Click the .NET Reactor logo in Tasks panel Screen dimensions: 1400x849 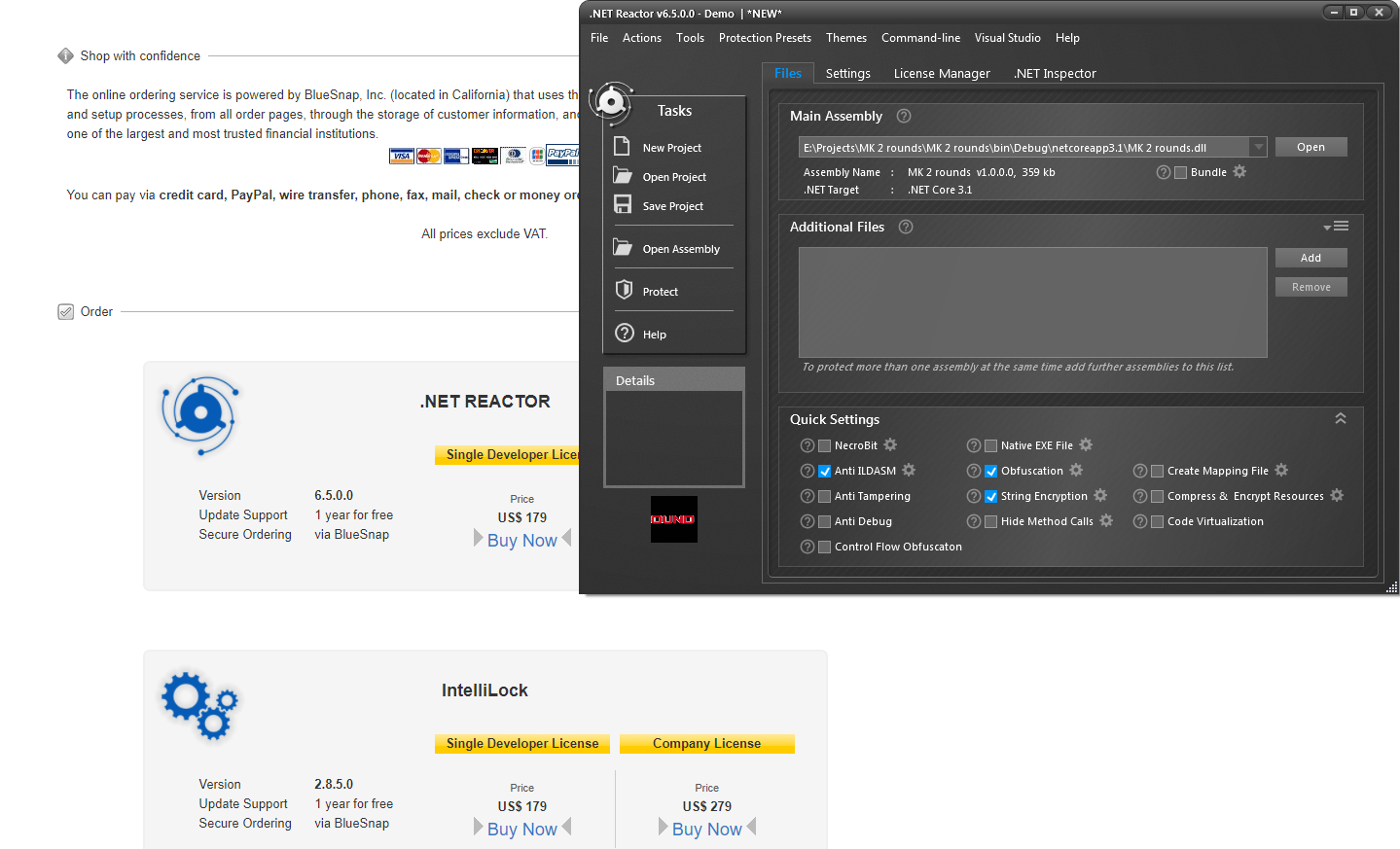[611, 102]
